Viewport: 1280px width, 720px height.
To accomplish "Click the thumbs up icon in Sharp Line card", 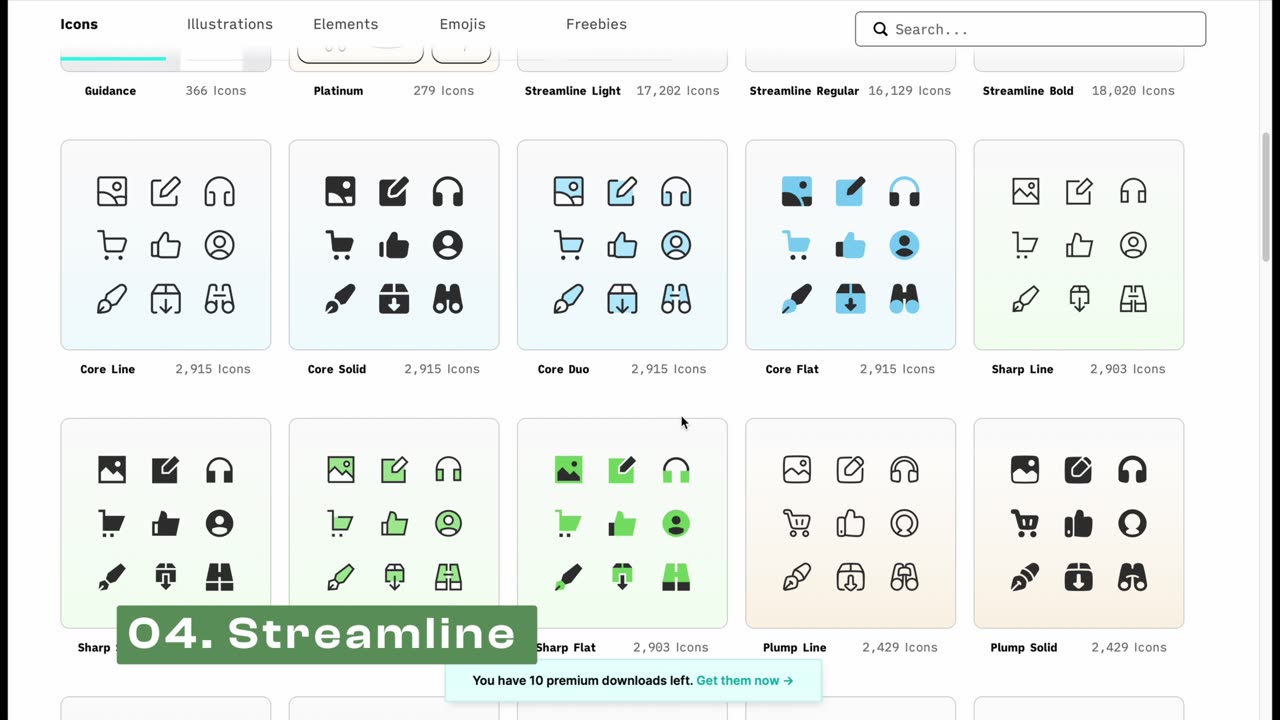I will [x=1079, y=245].
